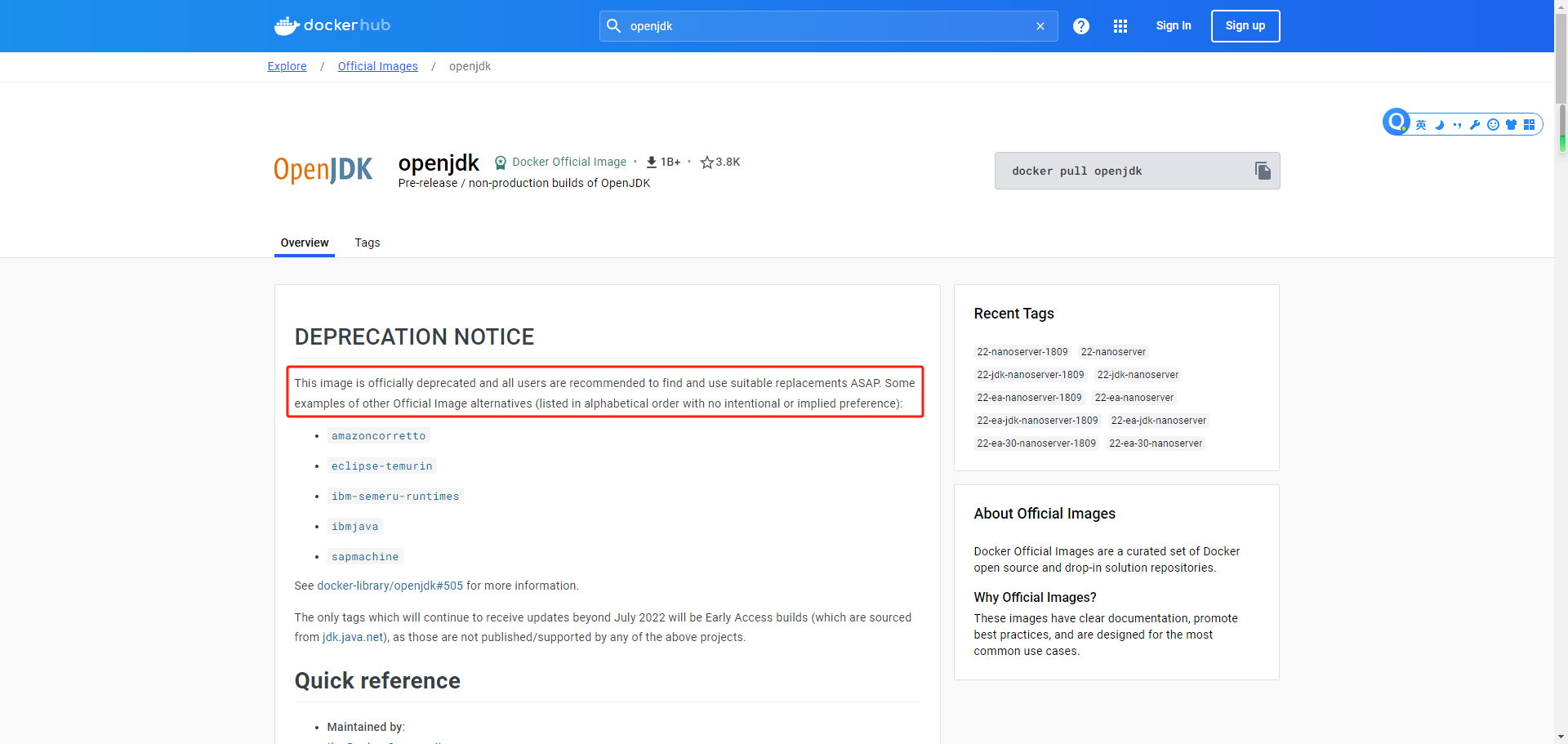Open the input method wrench settings
Image resolution: width=1568 pixels, height=744 pixels.
pos(1475,125)
